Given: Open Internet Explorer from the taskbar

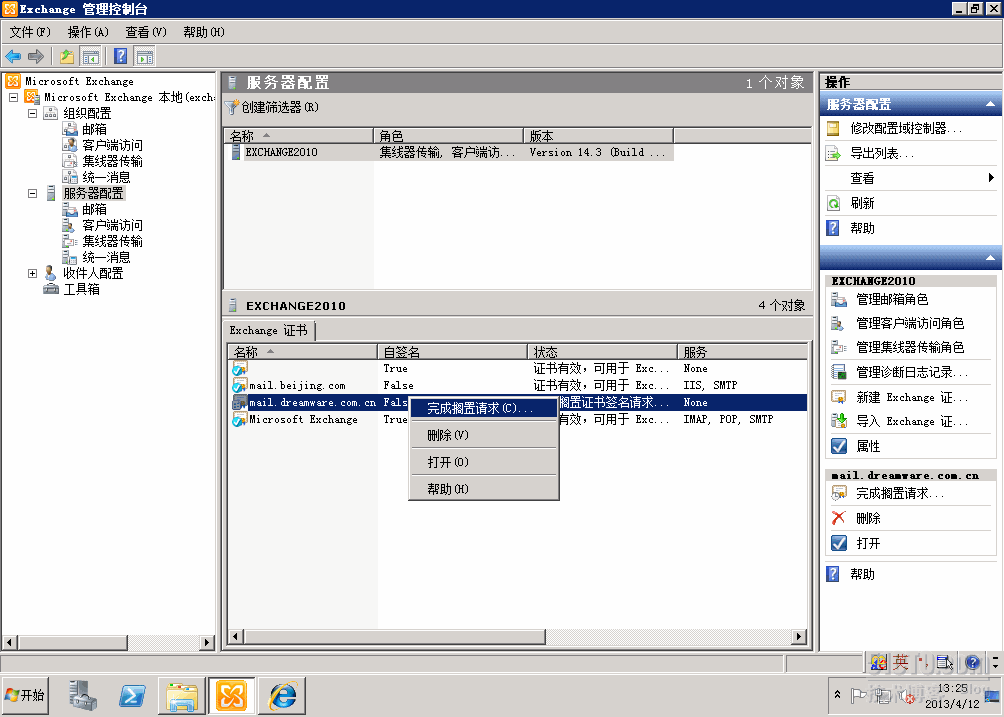Looking at the screenshot, I should coord(282,695).
